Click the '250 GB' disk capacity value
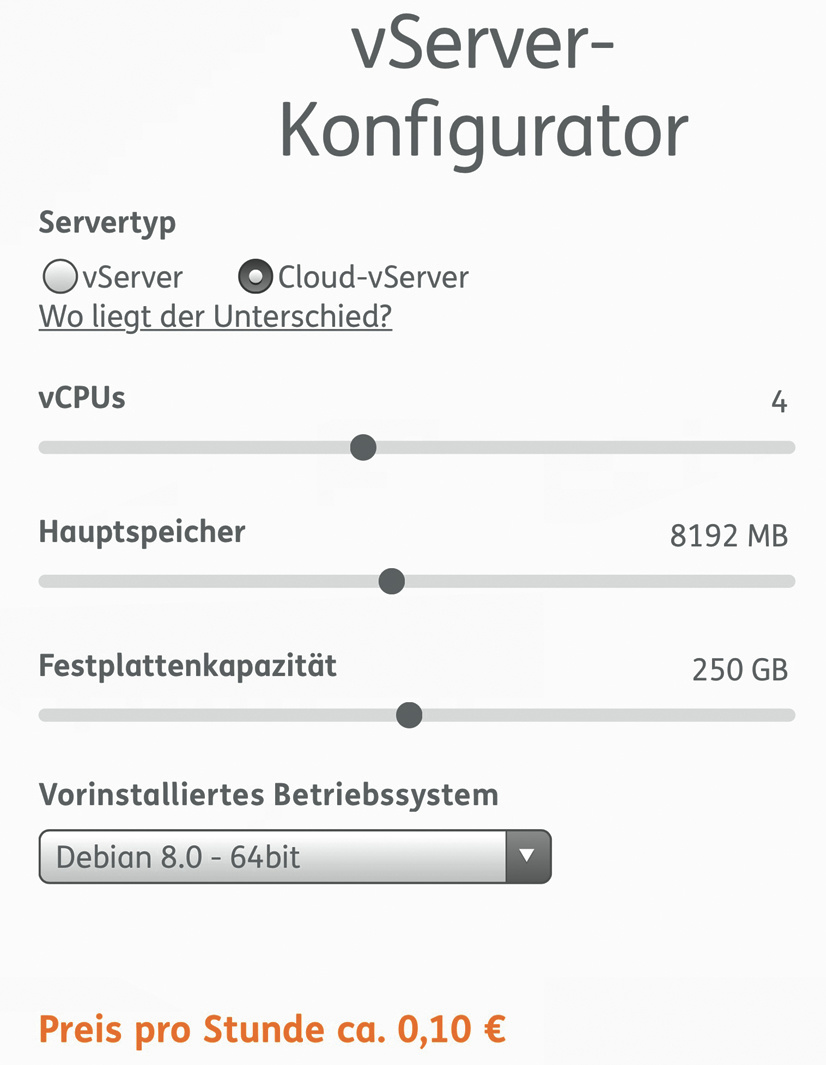Image resolution: width=826 pixels, height=1065 pixels. click(739, 670)
